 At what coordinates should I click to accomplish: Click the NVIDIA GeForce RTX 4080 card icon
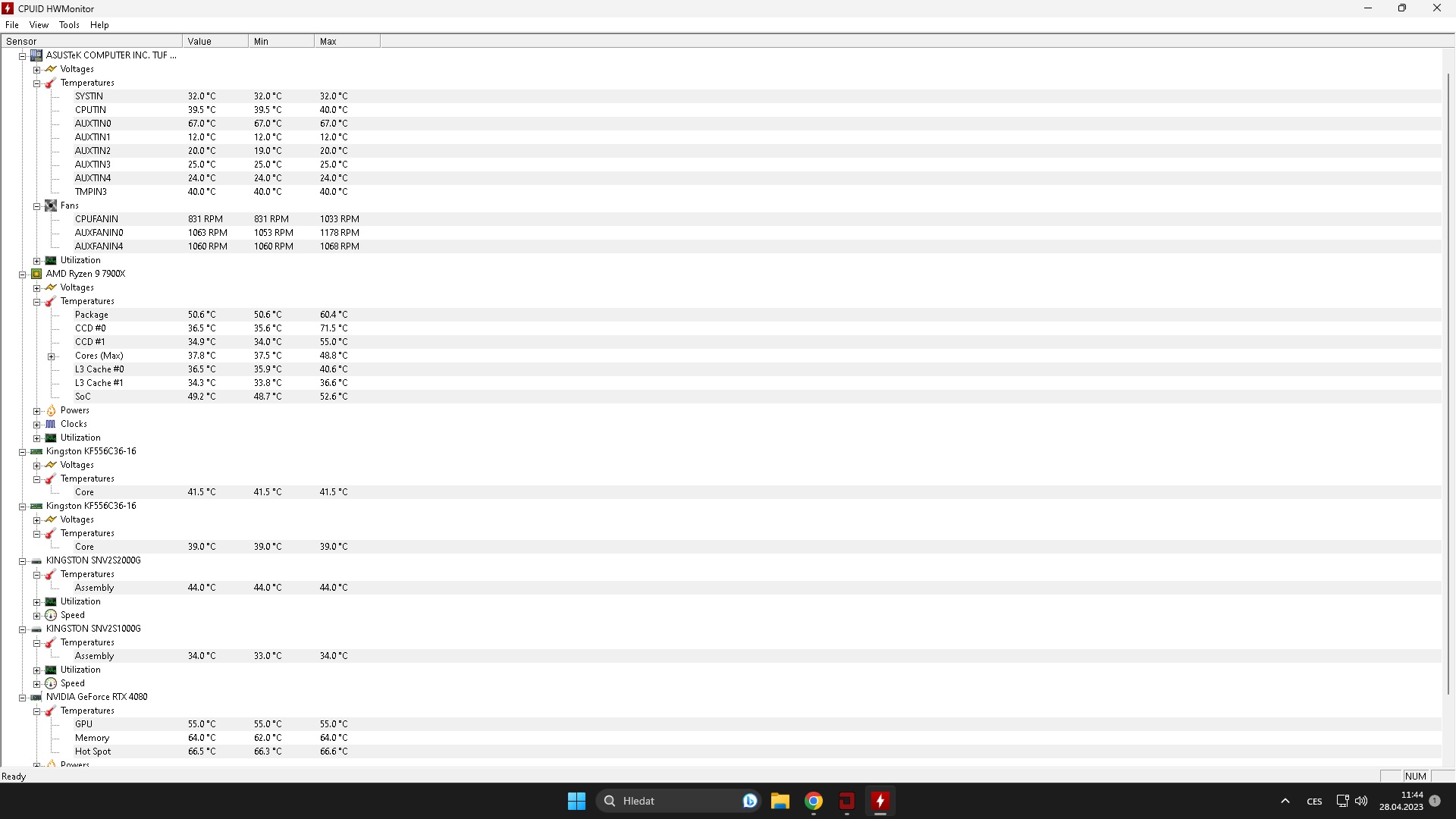[x=36, y=697]
